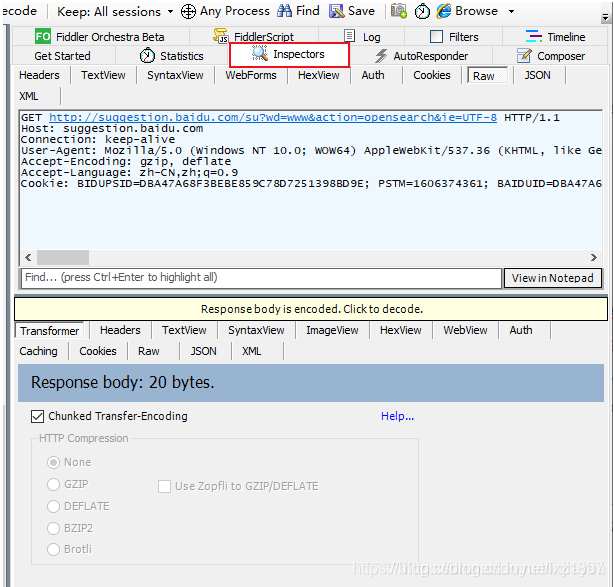The image size is (614, 587).
Task: Focus the Find text input field
Action: (261, 278)
